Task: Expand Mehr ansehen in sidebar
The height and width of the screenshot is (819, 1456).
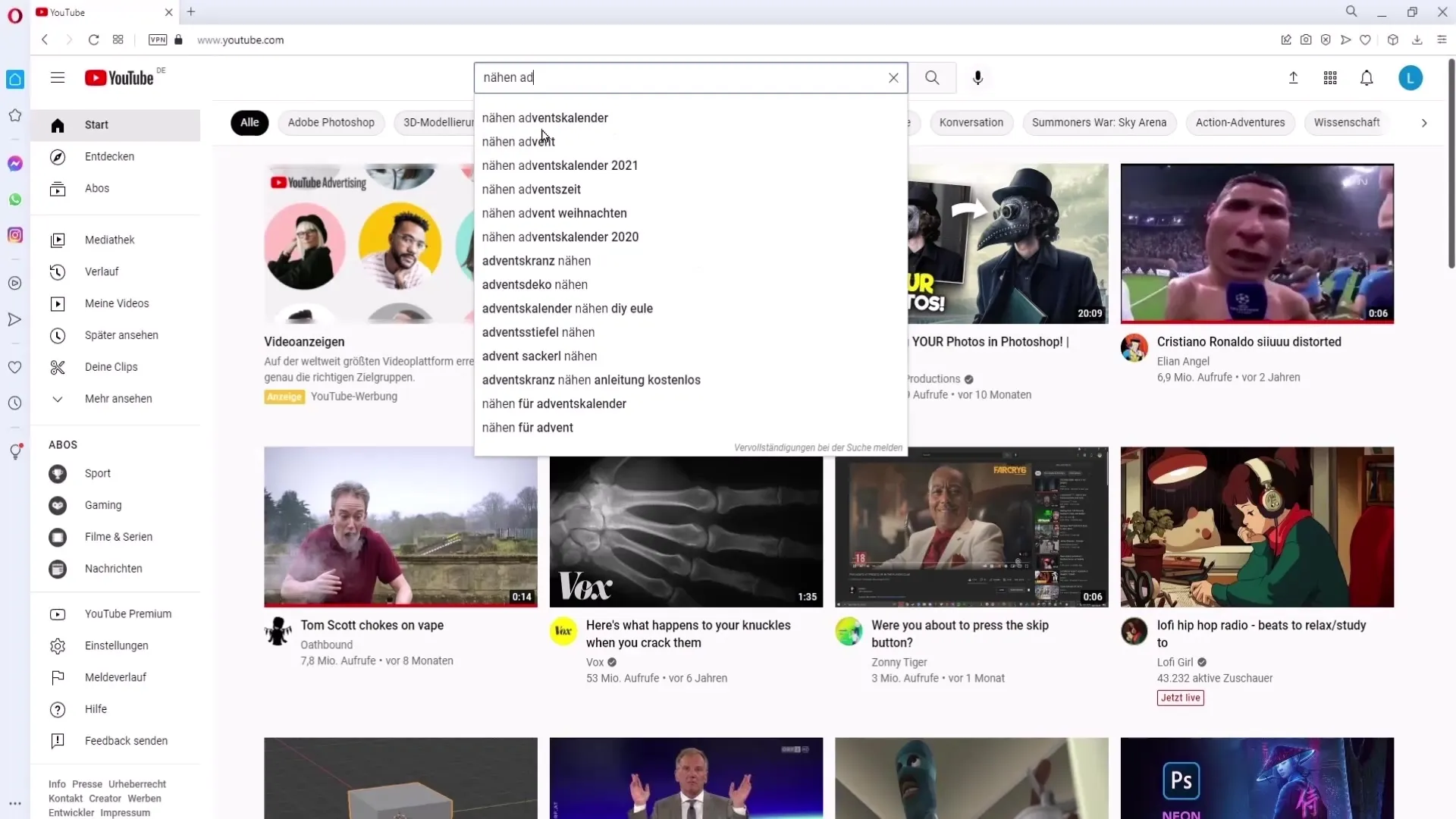Action: click(115, 400)
